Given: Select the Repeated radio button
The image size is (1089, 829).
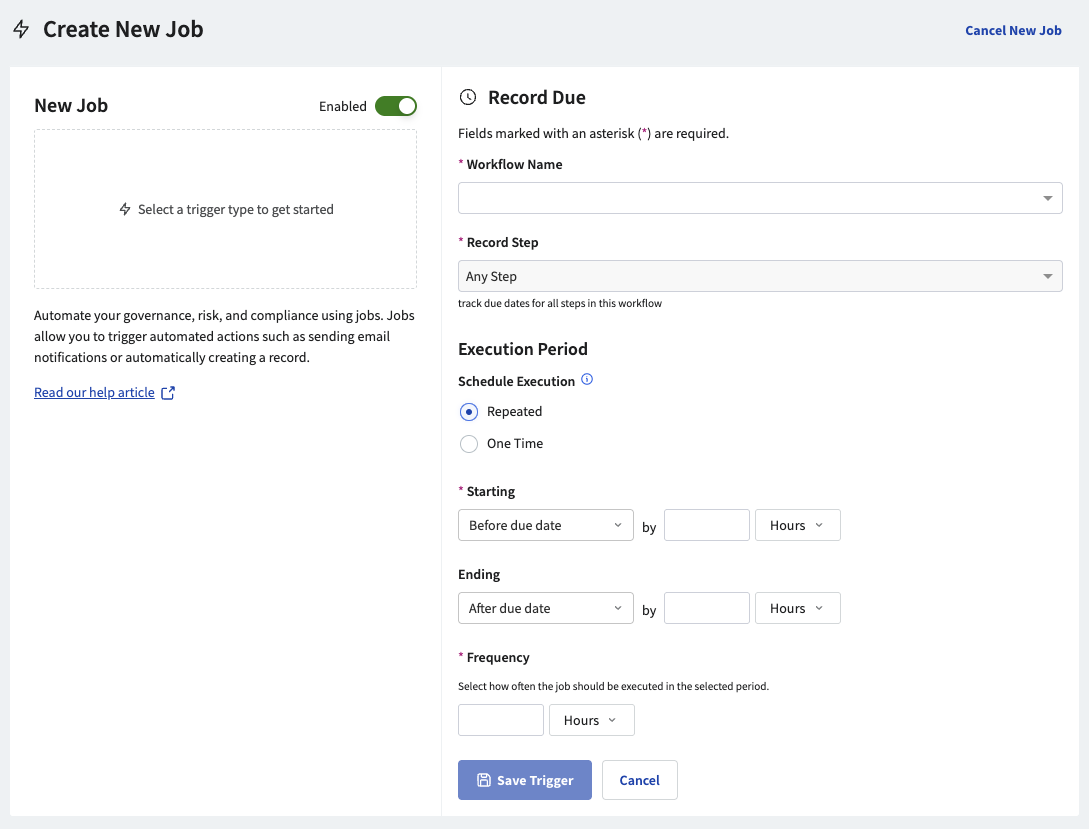Looking at the screenshot, I should (x=469, y=412).
